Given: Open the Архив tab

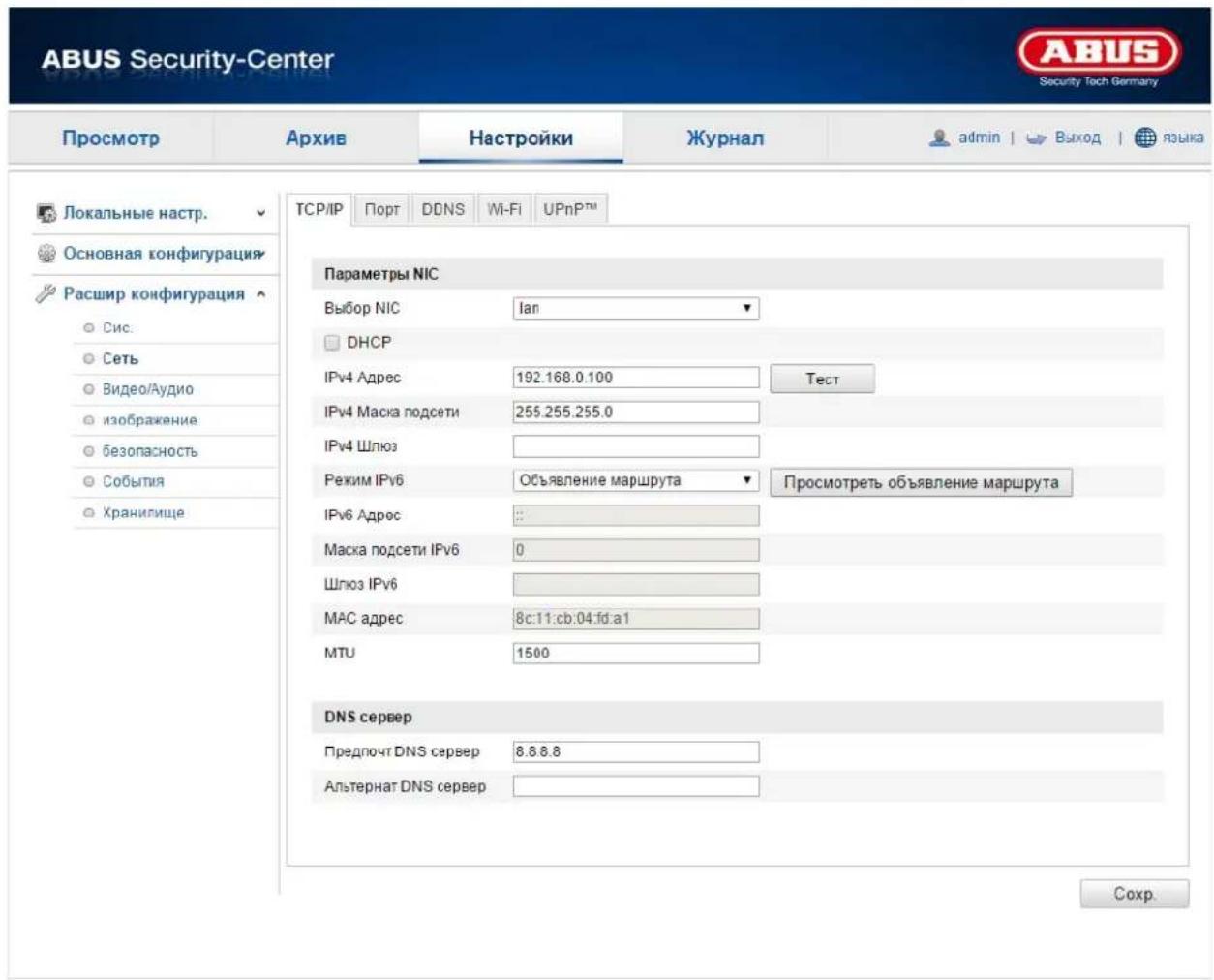Looking at the screenshot, I should (x=316, y=138).
